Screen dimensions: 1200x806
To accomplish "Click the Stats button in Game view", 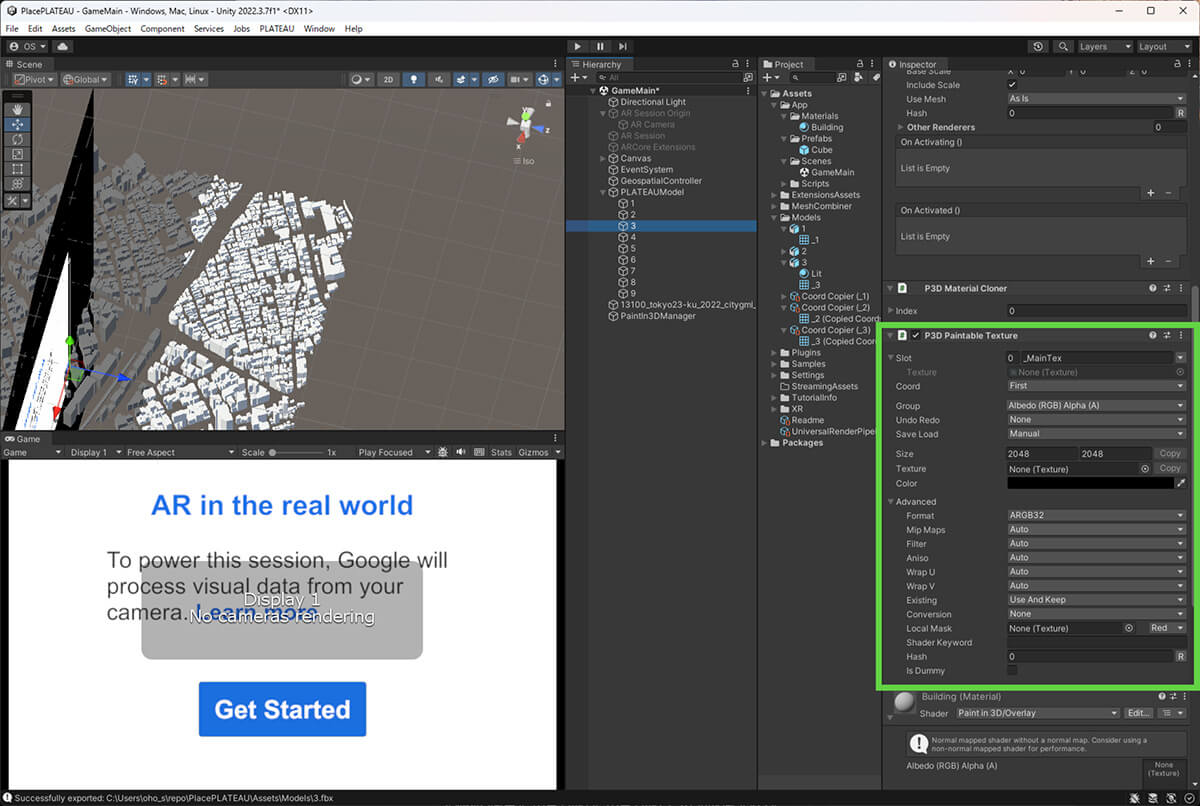I will [501, 452].
